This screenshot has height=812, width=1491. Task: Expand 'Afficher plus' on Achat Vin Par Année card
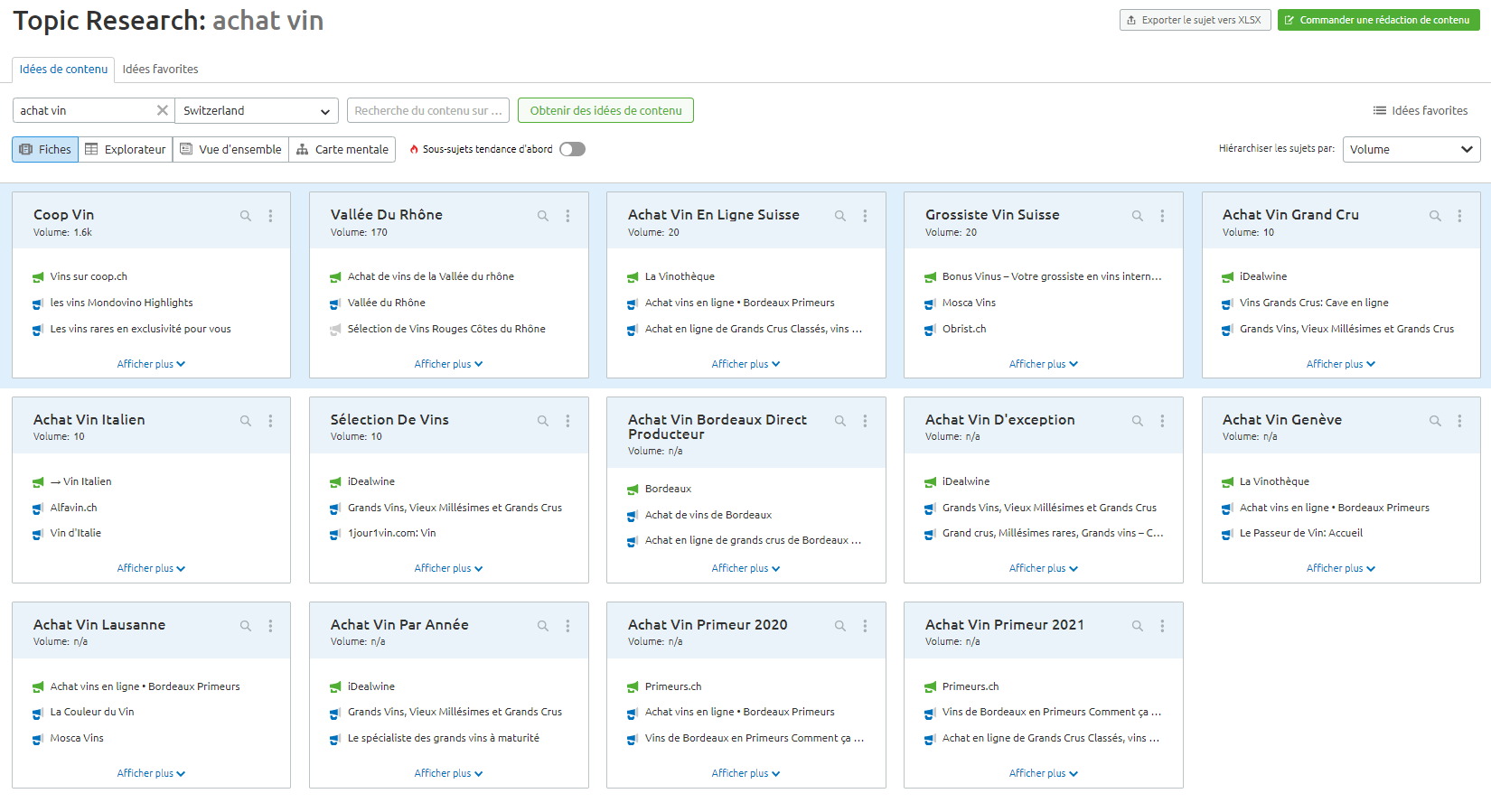coord(448,773)
